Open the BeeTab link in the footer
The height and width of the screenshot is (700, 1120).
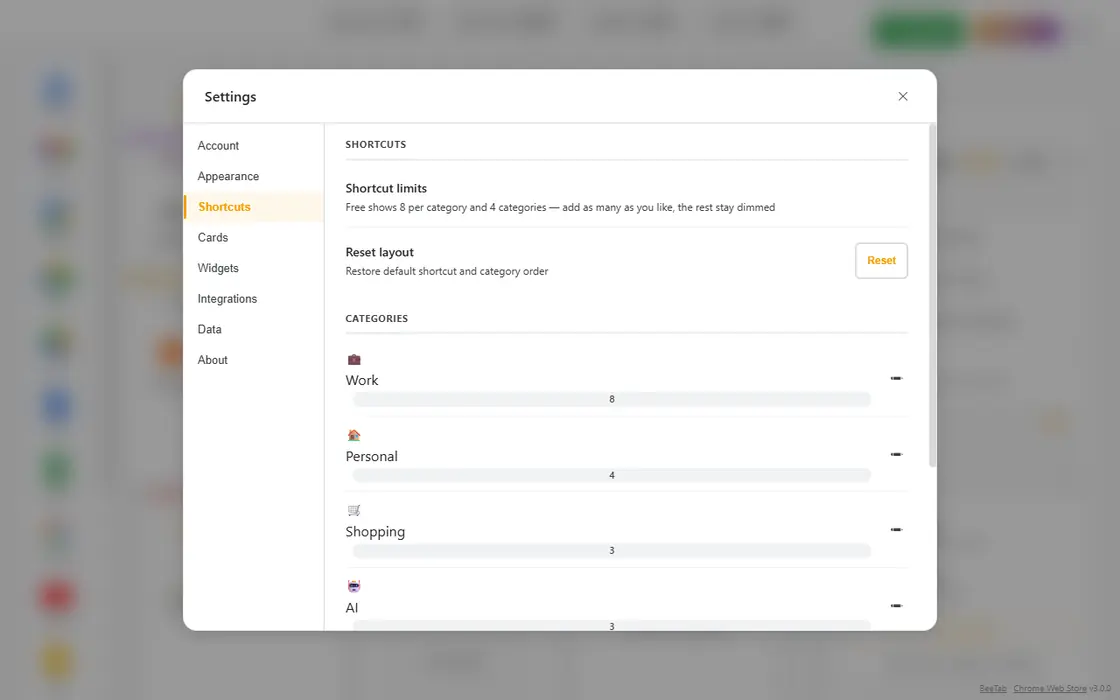(993, 689)
